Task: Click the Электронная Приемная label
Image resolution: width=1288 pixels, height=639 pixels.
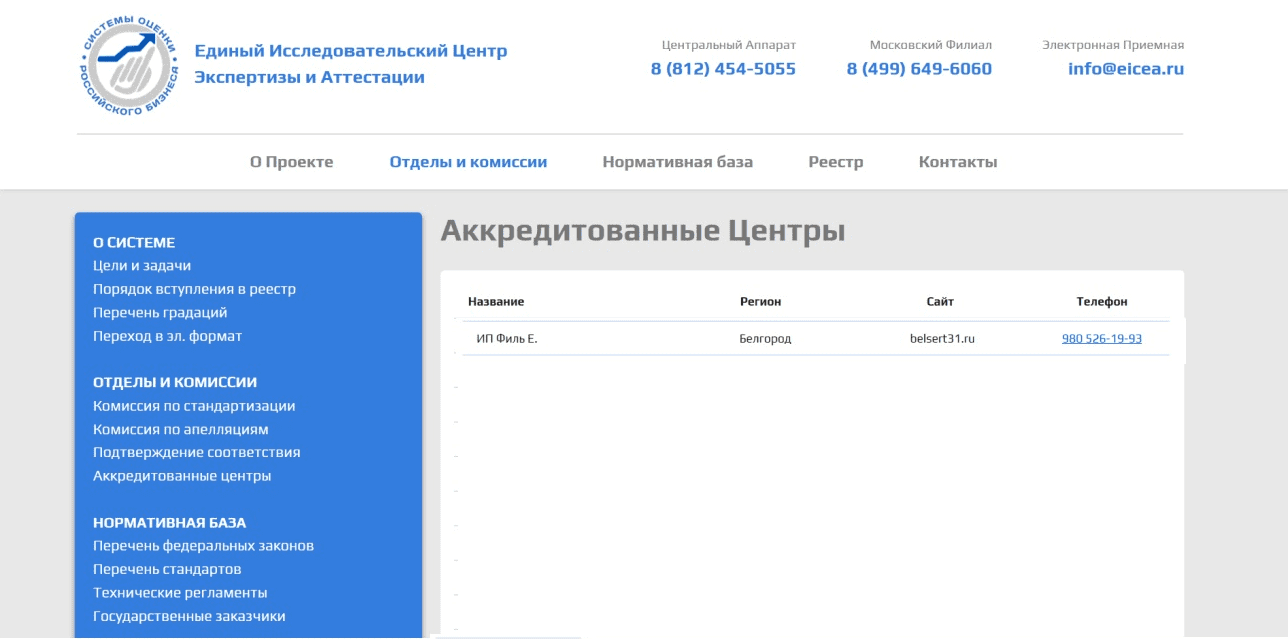Action: coord(1113,45)
